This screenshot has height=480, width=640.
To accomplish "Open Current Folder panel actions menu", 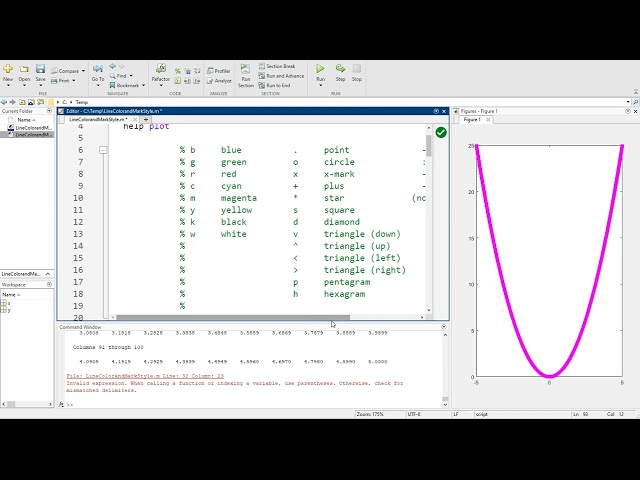I will point(49,111).
